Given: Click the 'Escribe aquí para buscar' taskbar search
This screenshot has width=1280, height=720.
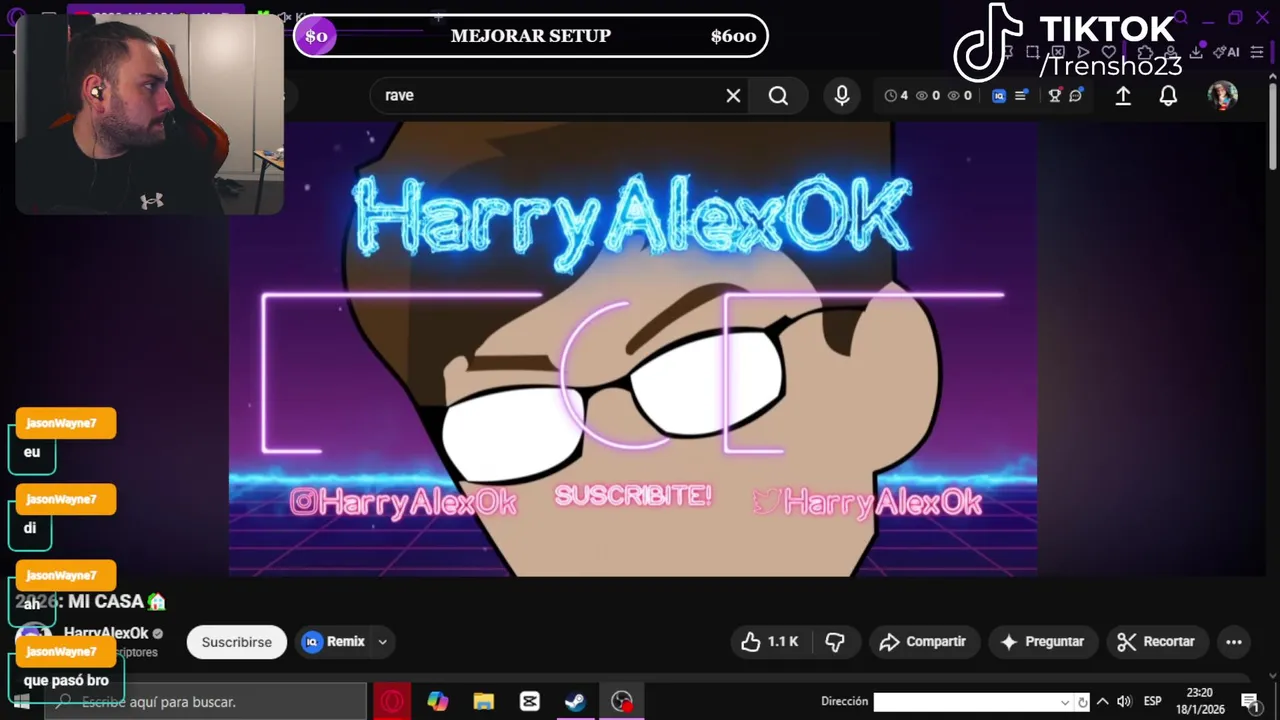Looking at the screenshot, I should coord(206,702).
